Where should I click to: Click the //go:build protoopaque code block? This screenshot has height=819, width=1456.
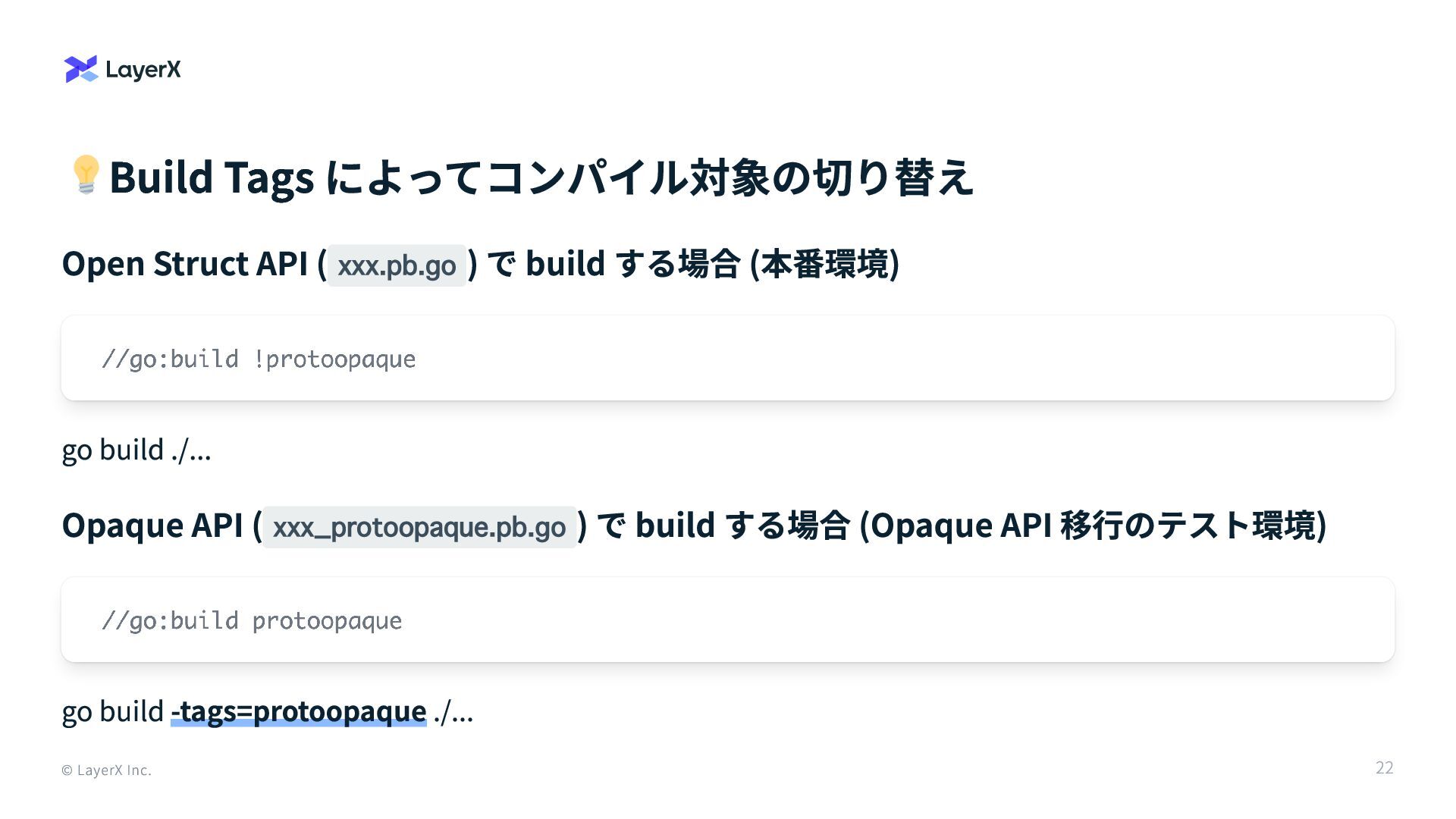click(x=728, y=620)
